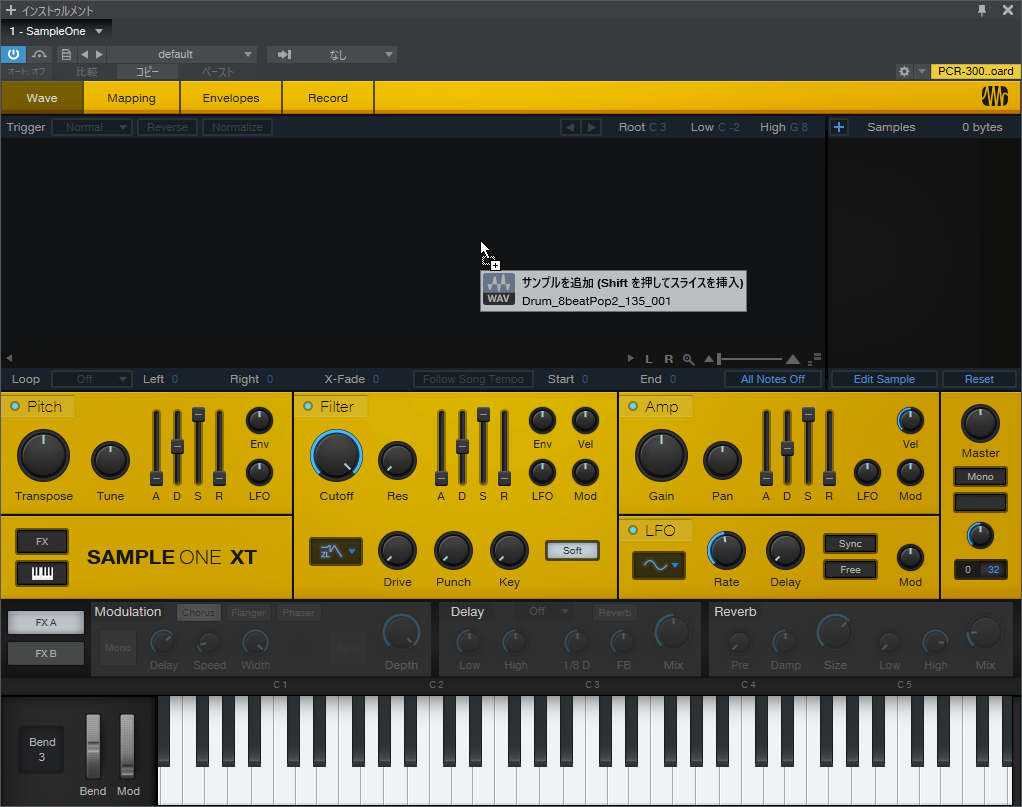Select the FX B tab
1022x807 pixels.
pyautogui.click(x=46, y=653)
